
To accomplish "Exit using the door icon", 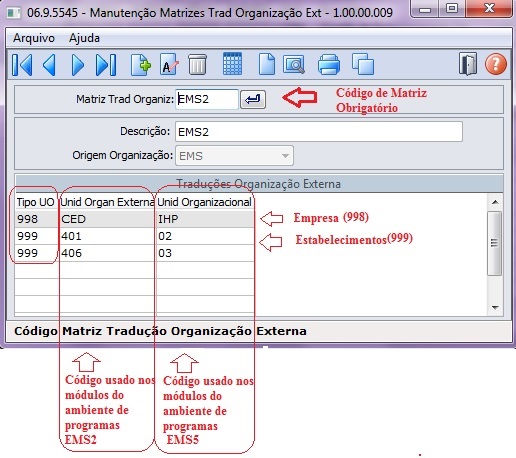I will tap(468, 64).
